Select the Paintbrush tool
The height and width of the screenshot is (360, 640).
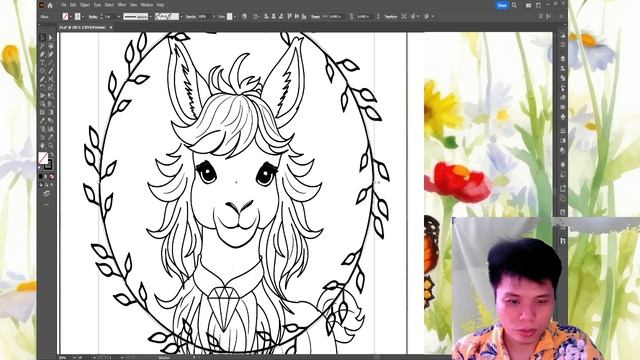click(51, 71)
